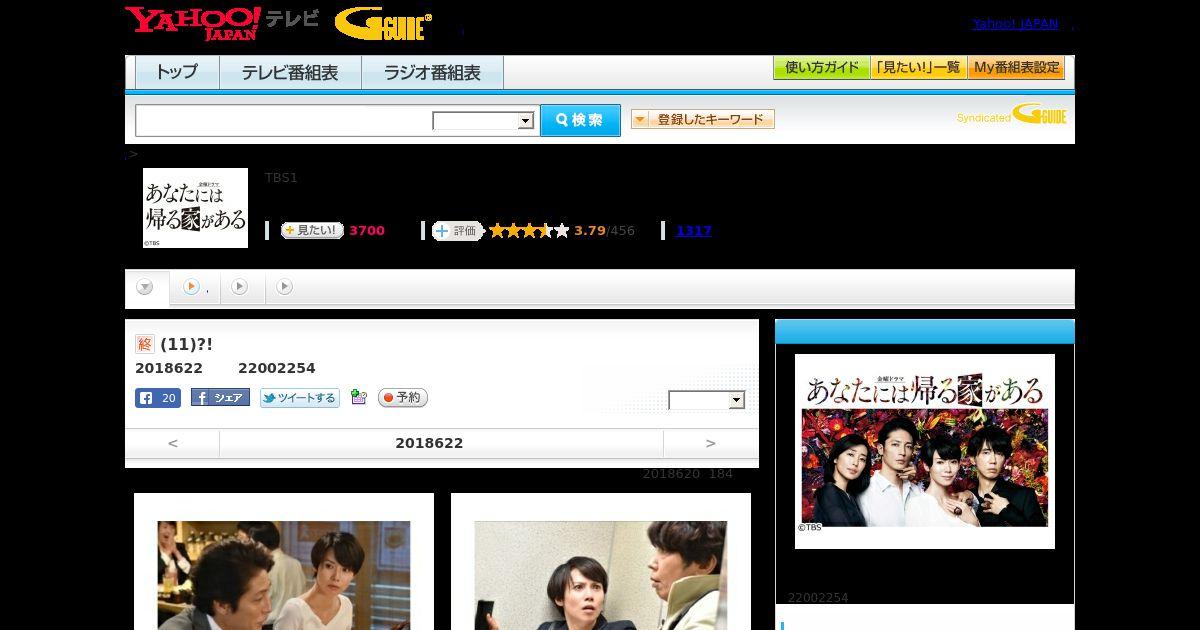1200x630 pixels.
Task: Open the 「見たい!」一覧 button
Action: [x=918, y=68]
